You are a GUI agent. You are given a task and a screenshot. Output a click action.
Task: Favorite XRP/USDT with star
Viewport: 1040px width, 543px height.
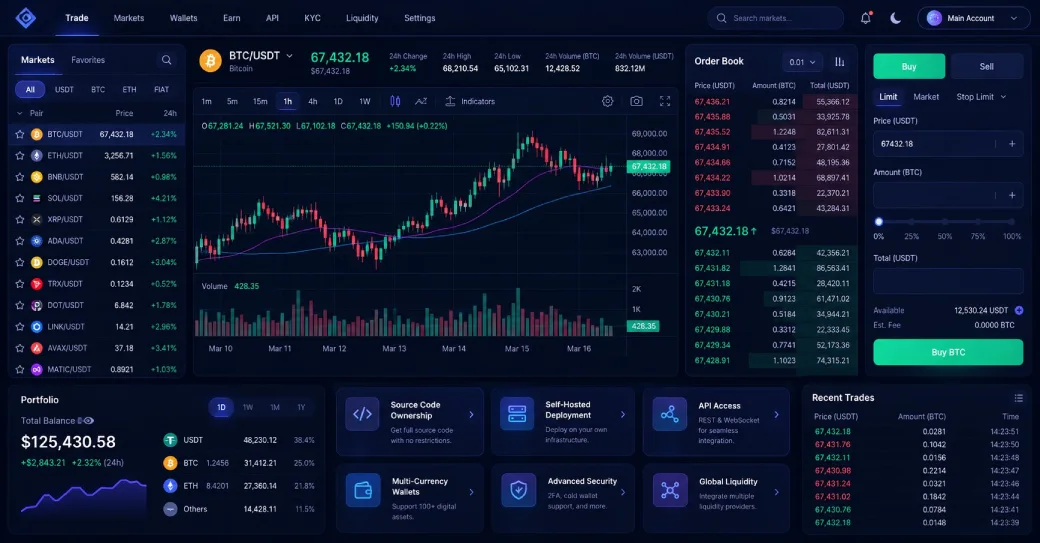point(20,219)
